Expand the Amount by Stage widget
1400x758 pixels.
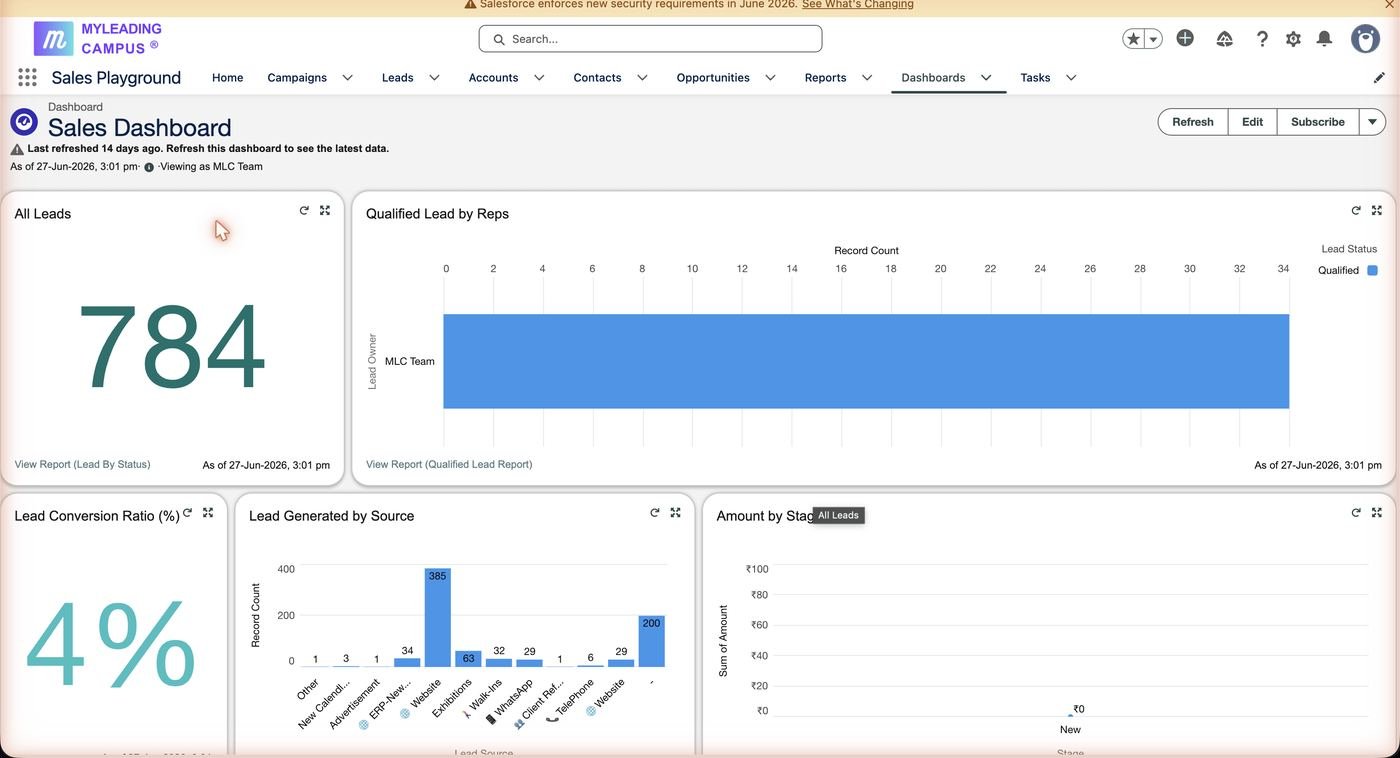point(1377,512)
